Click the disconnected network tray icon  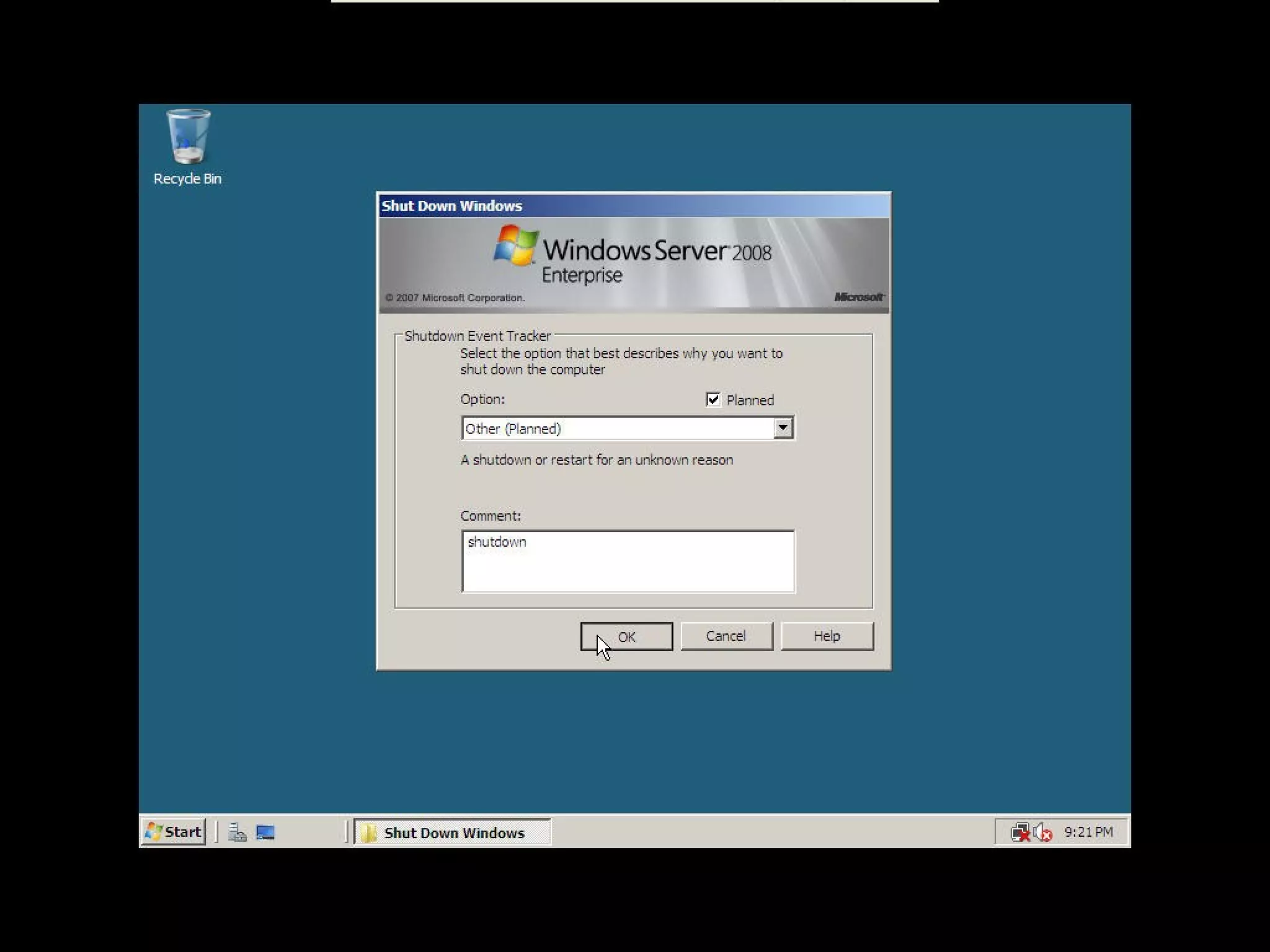(1019, 832)
